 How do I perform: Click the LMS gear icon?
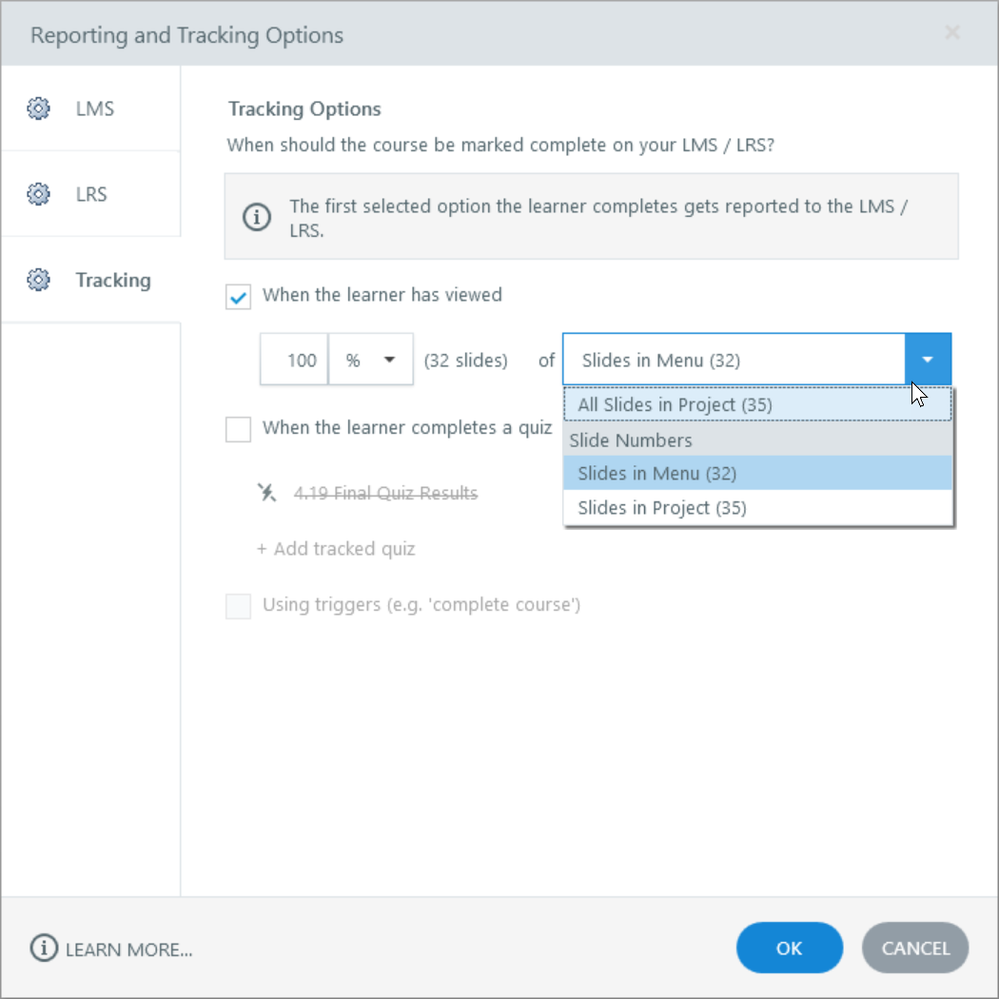(x=38, y=109)
